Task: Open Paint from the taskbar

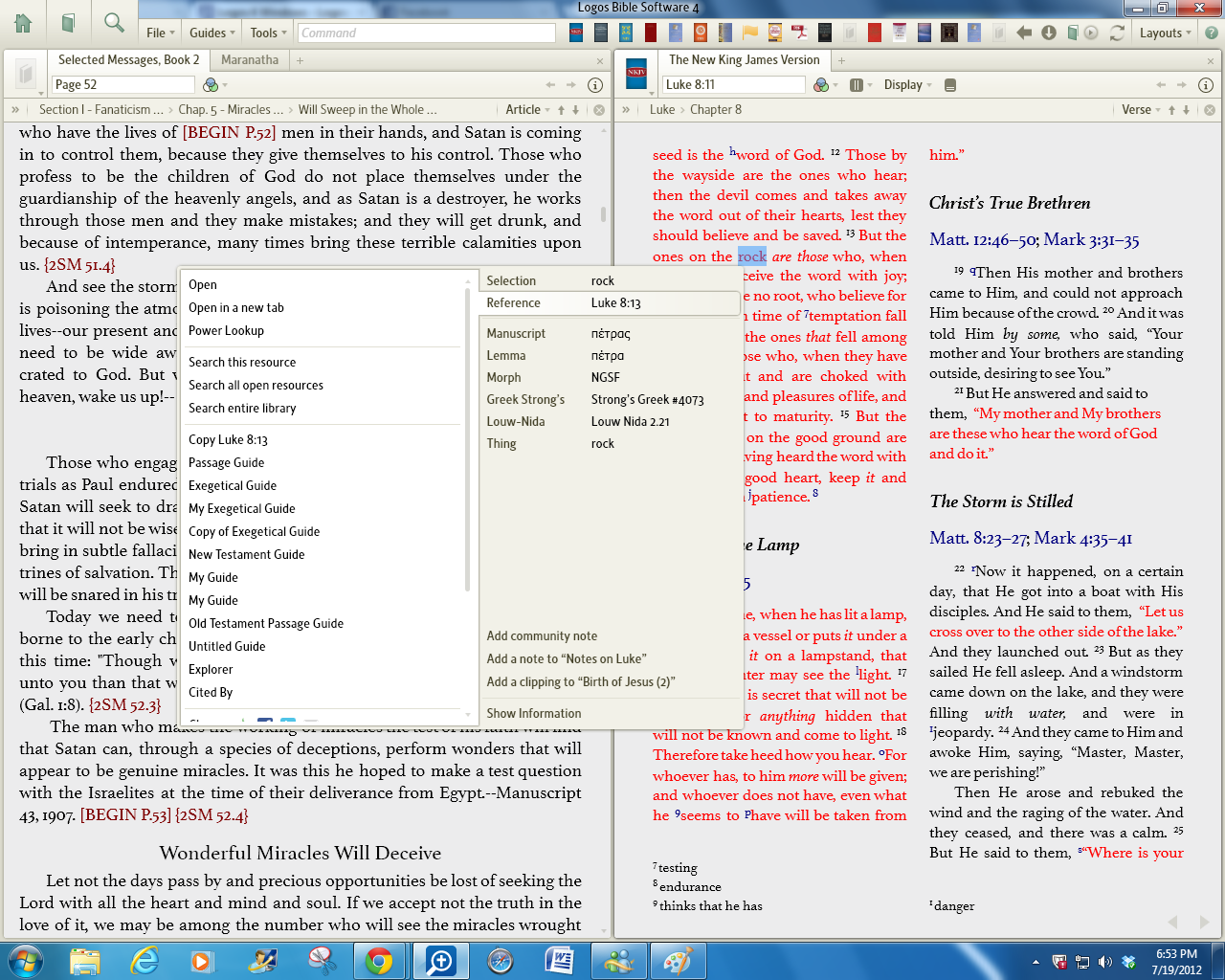Action: click(x=678, y=961)
